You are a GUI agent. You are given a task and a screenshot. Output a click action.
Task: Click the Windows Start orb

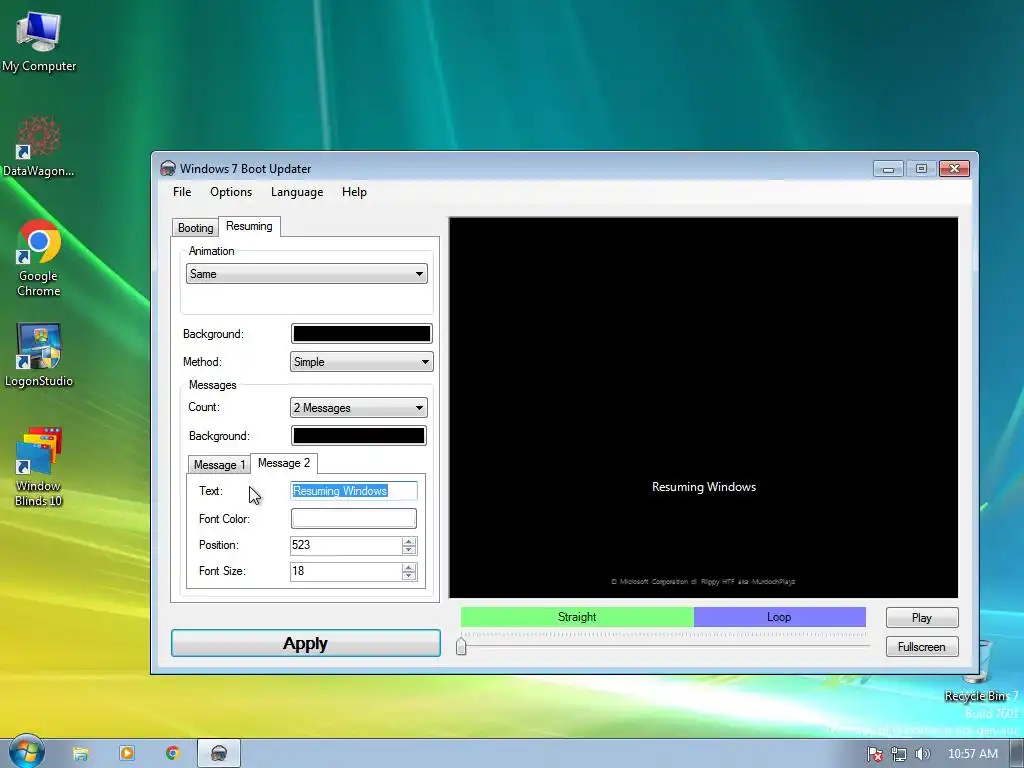pyautogui.click(x=26, y=752)
